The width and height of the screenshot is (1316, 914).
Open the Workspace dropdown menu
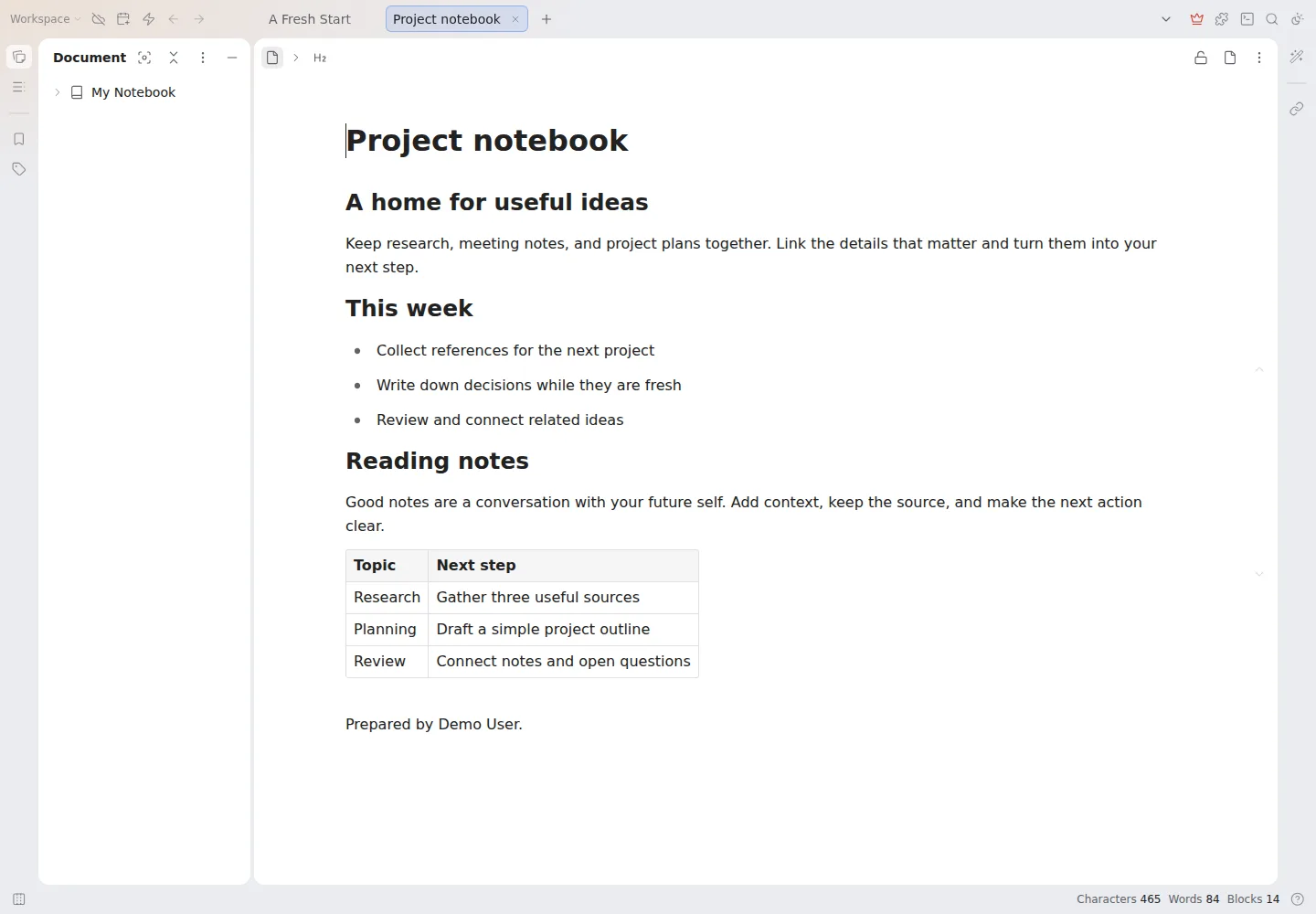click(45, 19)
